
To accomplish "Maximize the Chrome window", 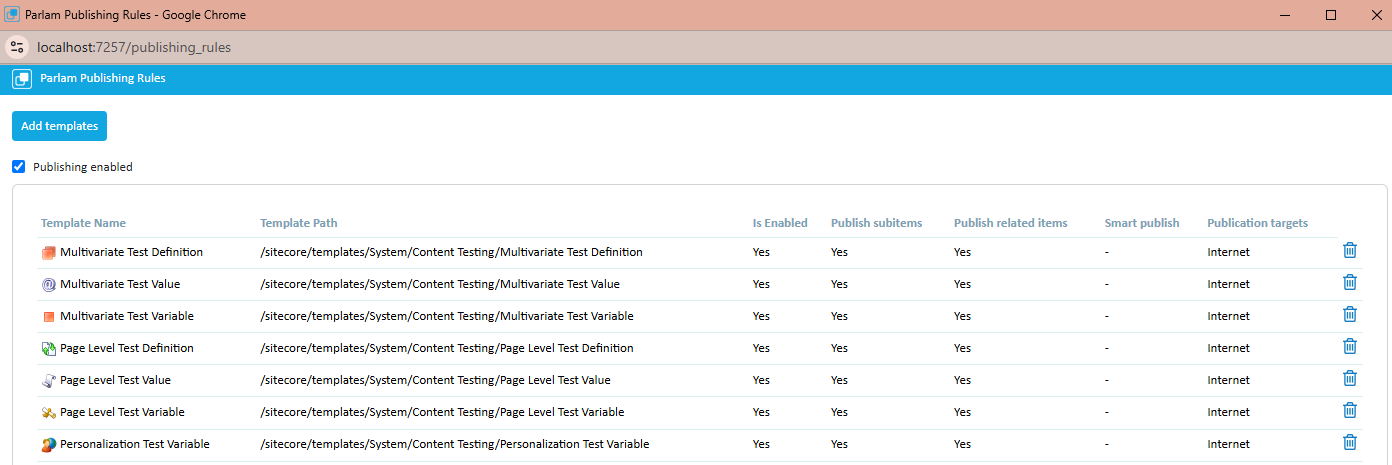I will [1331, 15].
